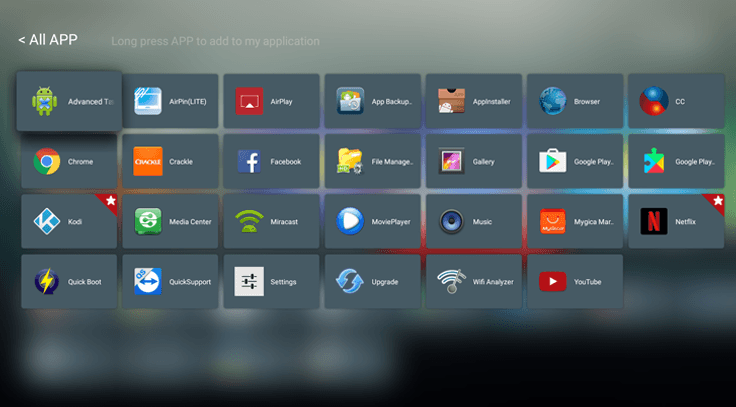Launch Netflix
Image resolution: width=736 pixels, height=407 pixels.
676,221
